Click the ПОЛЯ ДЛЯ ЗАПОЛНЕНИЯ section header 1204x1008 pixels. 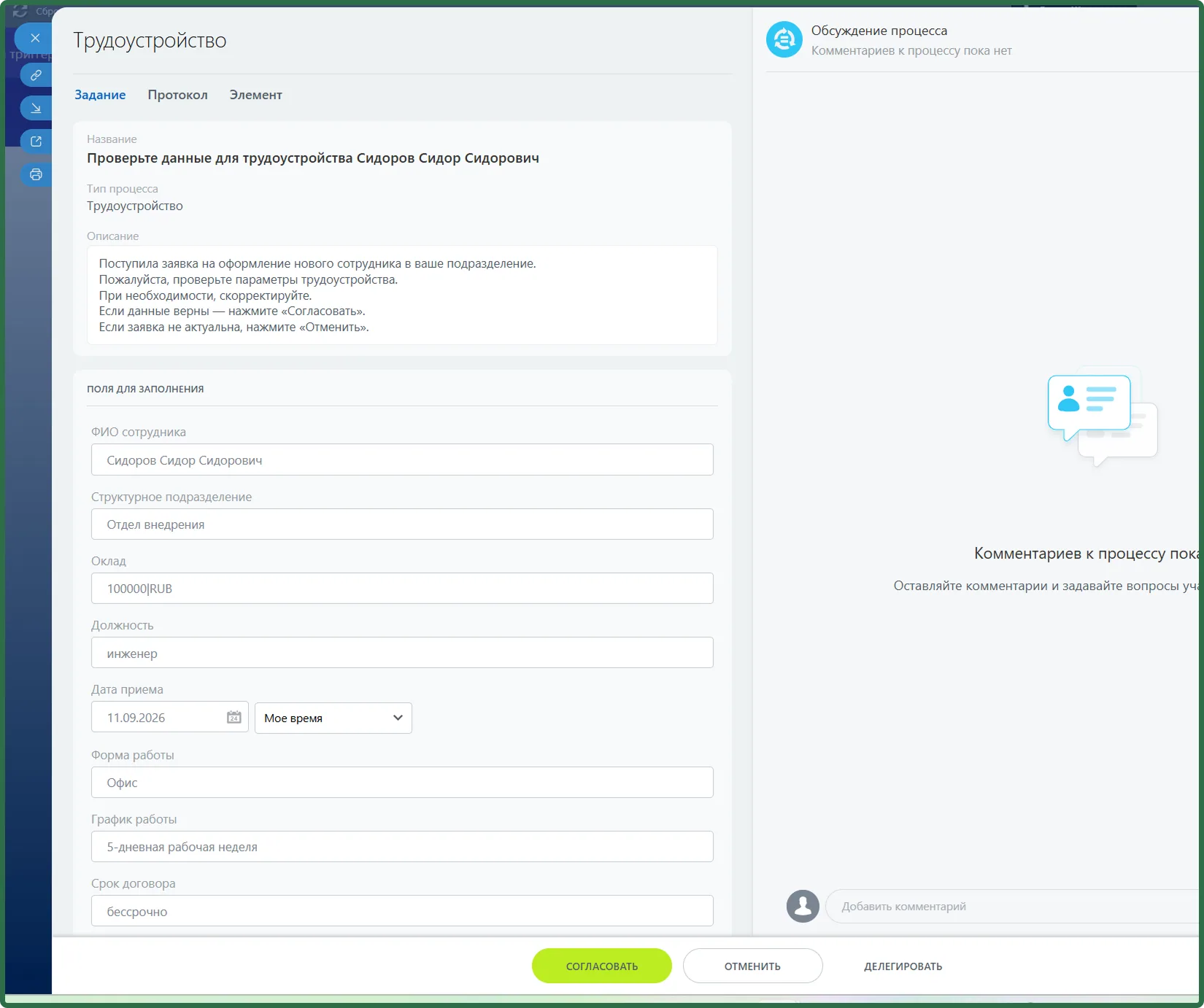pos(145,389)
